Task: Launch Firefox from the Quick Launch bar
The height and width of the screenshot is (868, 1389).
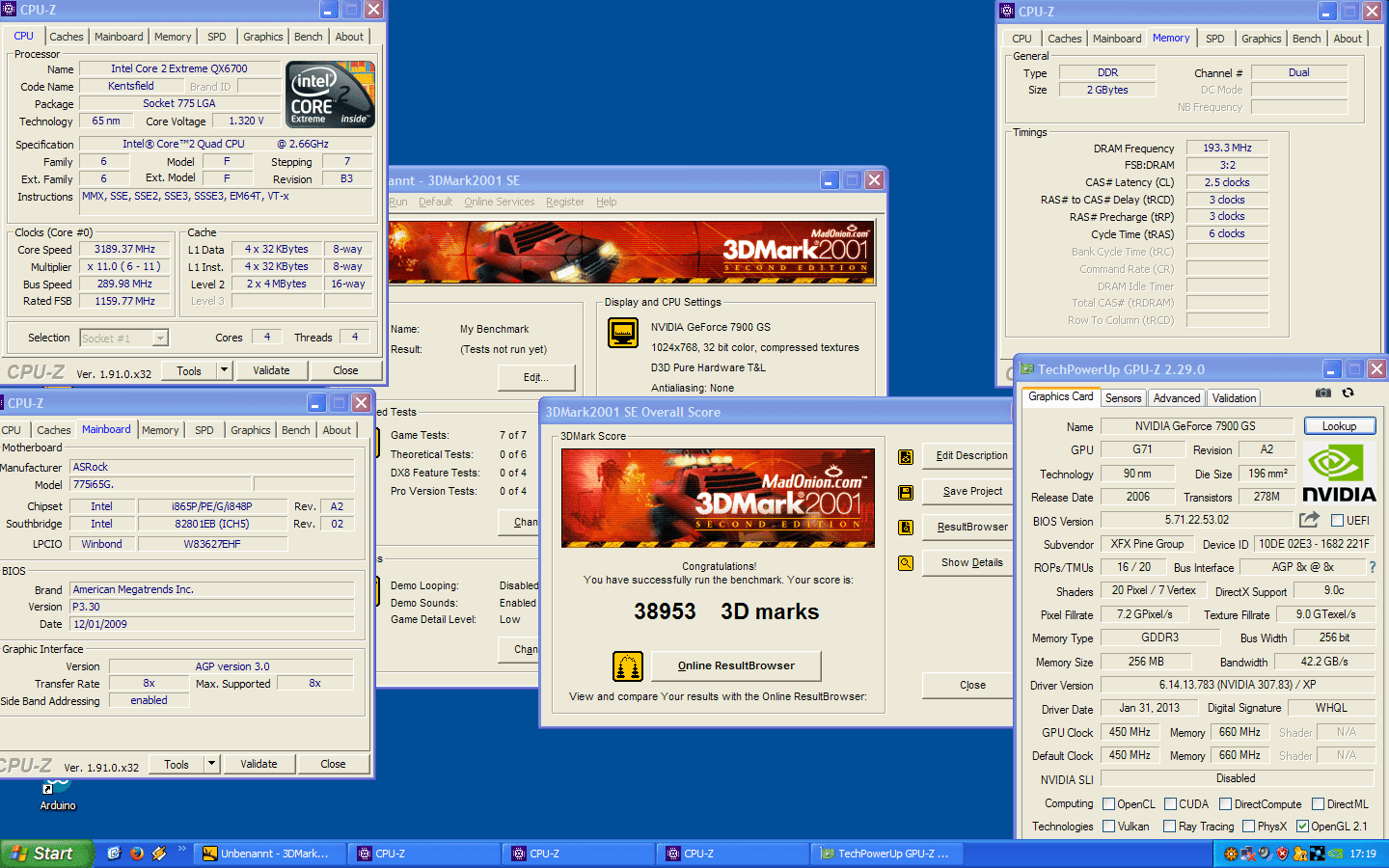Action: pyautogui.click(x=137, y=854)
